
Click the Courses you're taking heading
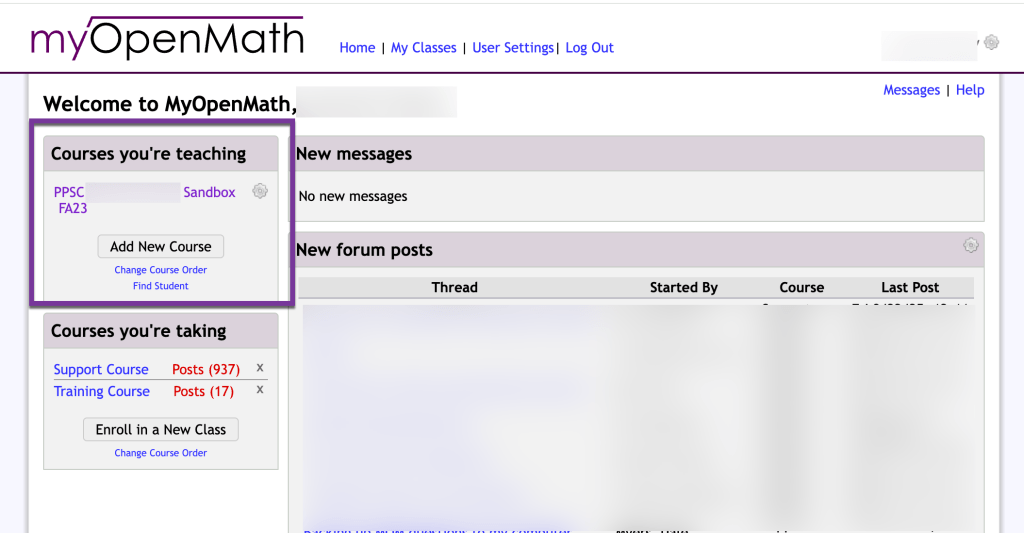pos(138,331)
